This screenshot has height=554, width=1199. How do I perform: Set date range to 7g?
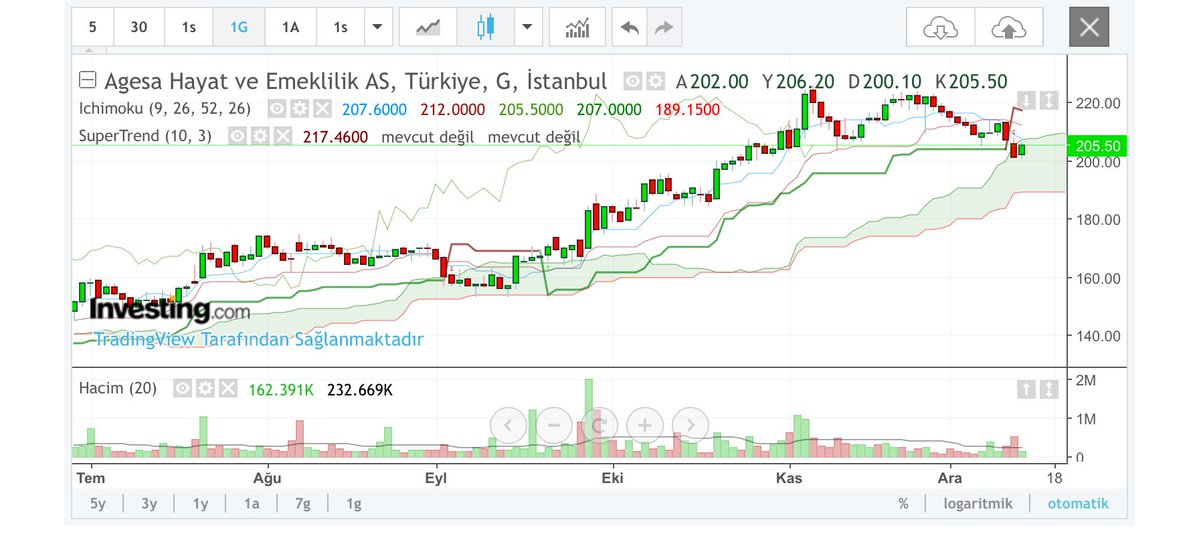[x=303, y=504]
